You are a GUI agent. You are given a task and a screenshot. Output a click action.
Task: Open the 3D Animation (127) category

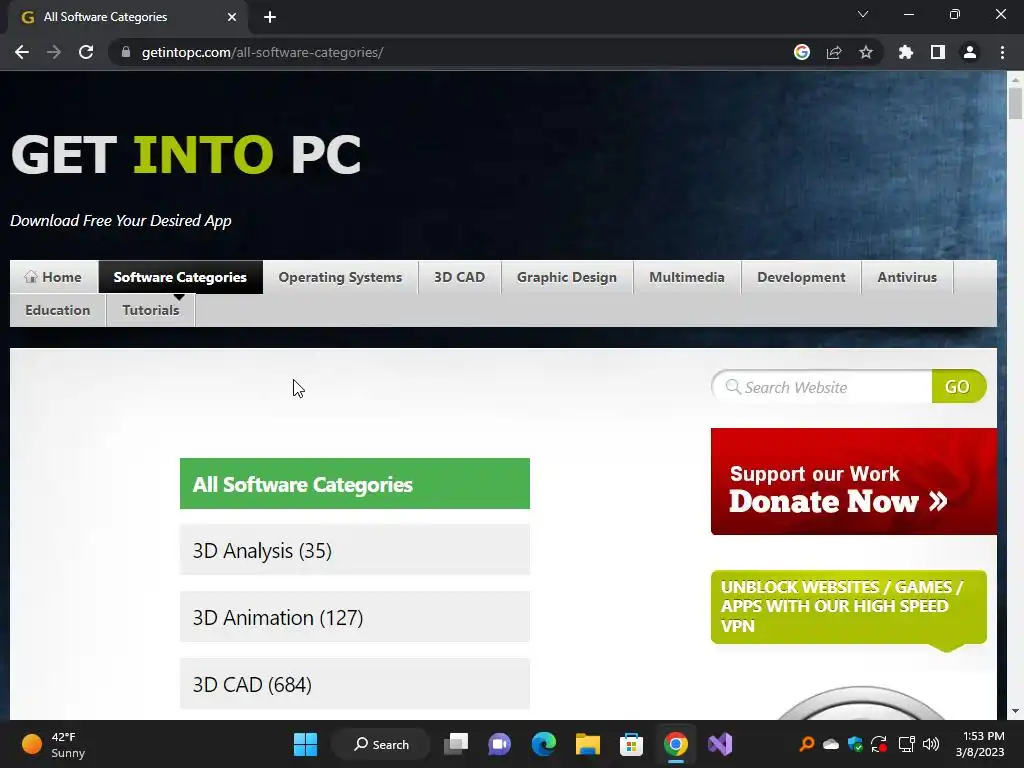point(355,617)
